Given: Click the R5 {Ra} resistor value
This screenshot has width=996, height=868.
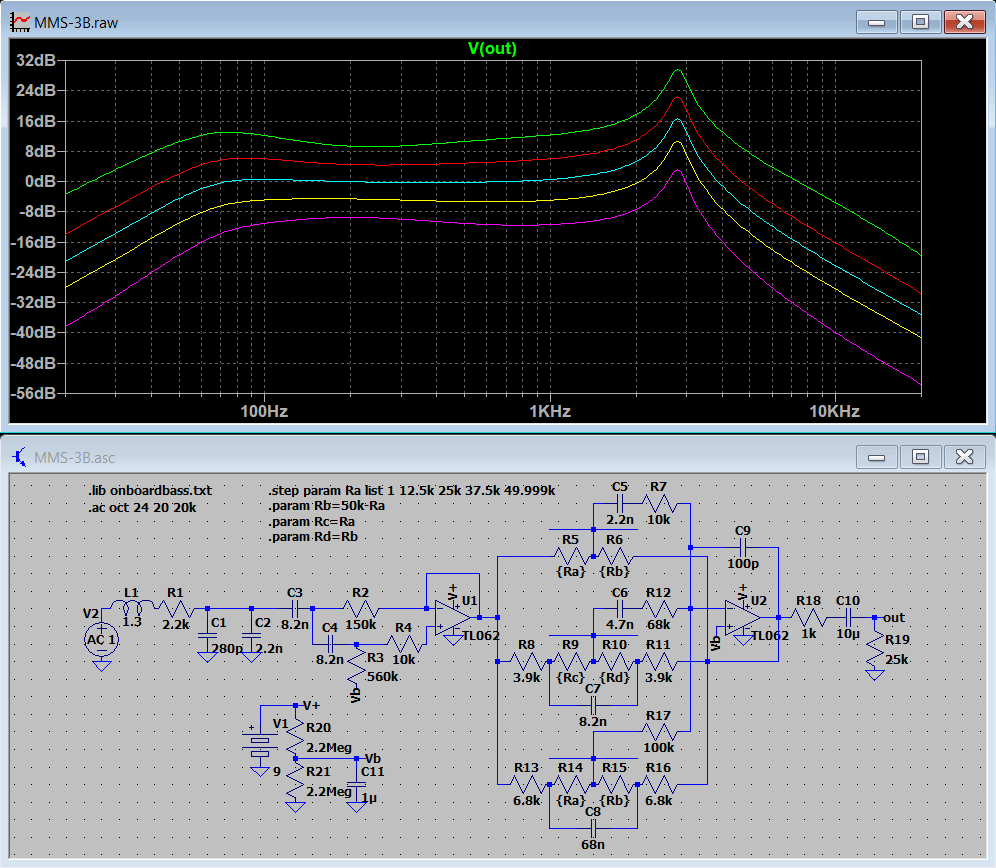Looking at the screenshot, I should click(570, 572).
